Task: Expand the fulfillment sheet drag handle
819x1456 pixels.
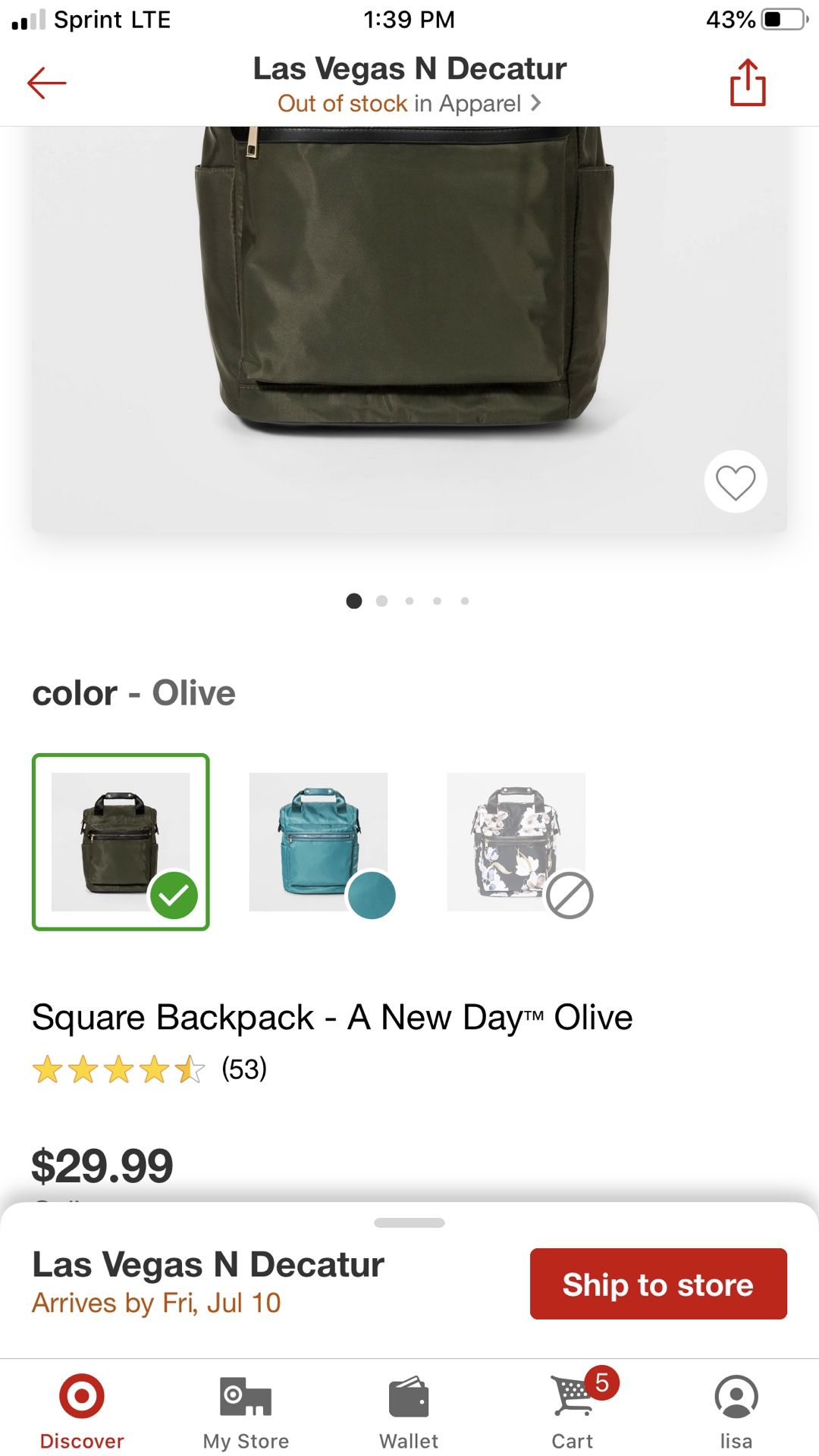Action: tap(409, 1222)
